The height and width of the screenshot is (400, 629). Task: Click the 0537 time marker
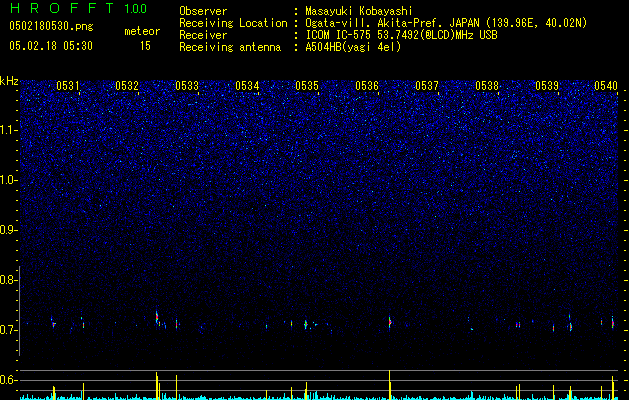(x=427, y=86)
